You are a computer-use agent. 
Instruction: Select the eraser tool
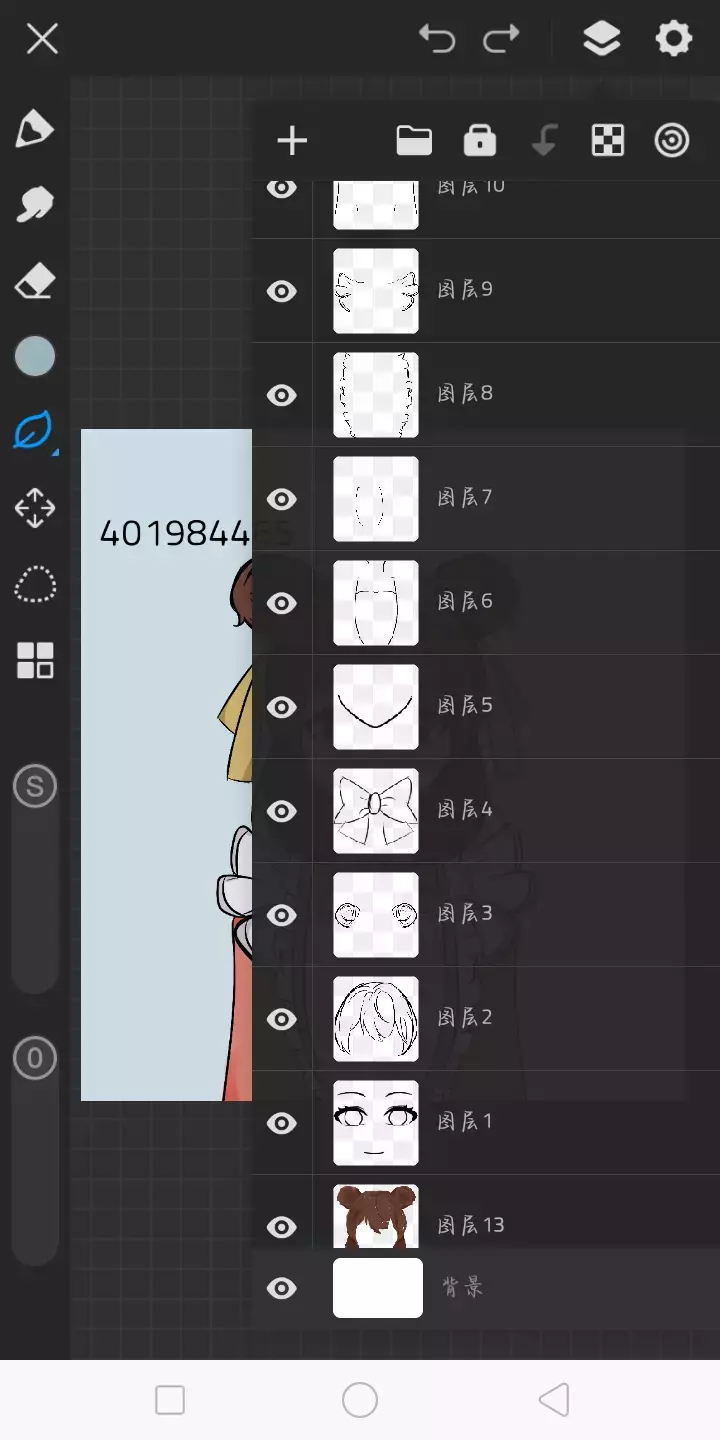point(35,281)
